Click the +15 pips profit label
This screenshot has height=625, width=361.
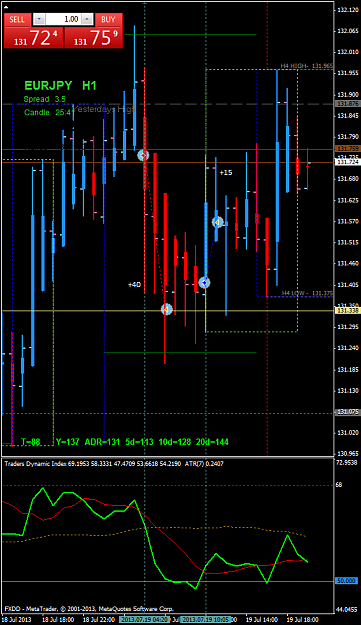[x=226, y=173]
